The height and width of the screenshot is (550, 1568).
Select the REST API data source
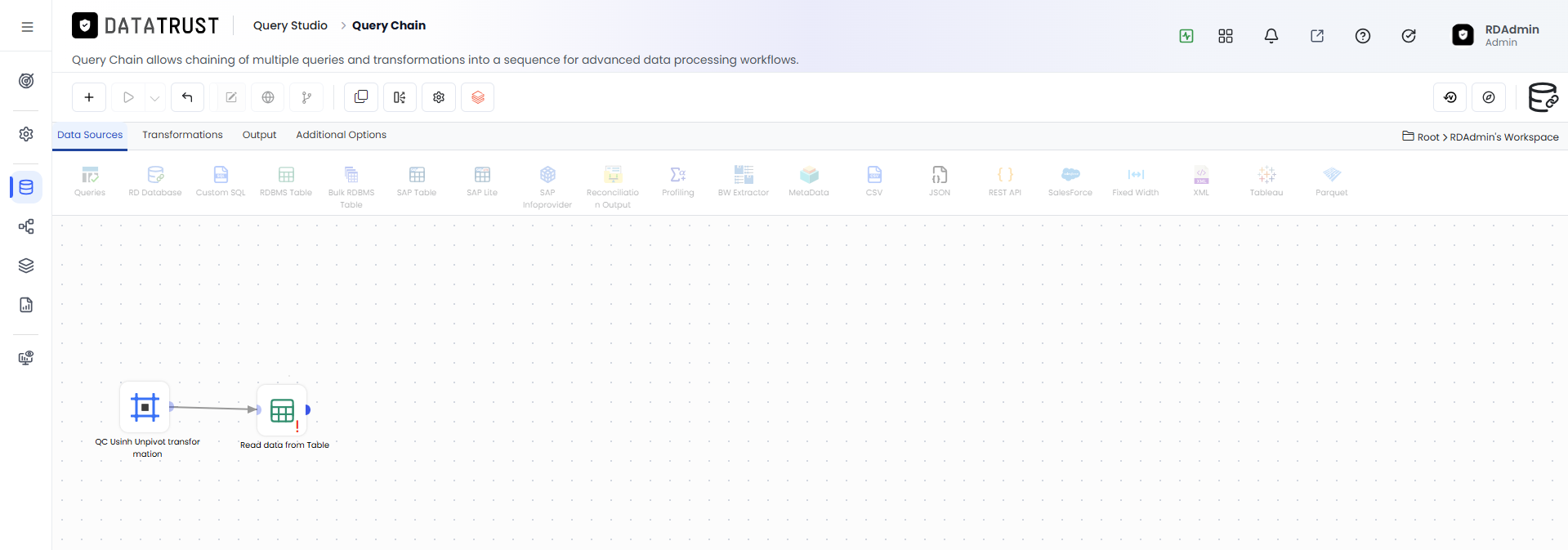[x=1005, y=181]
